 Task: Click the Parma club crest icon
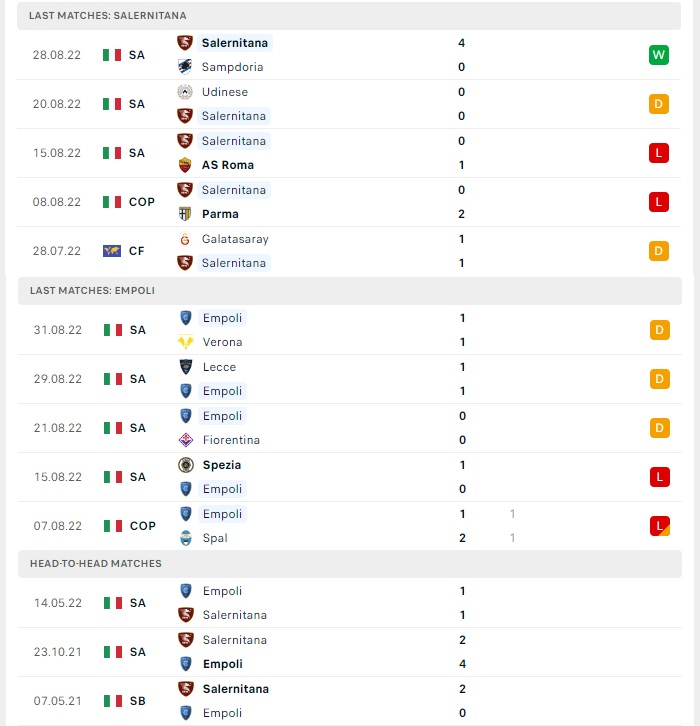tap(185, 214)
